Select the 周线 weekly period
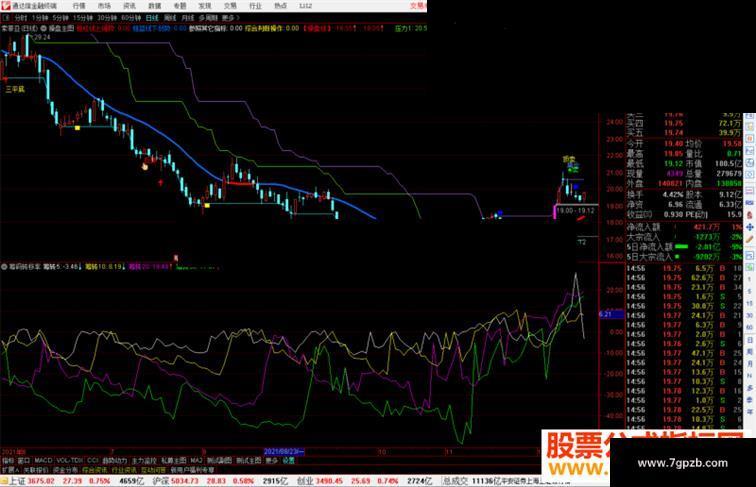Viewport: 756px width, 487px height. (170, 18)
